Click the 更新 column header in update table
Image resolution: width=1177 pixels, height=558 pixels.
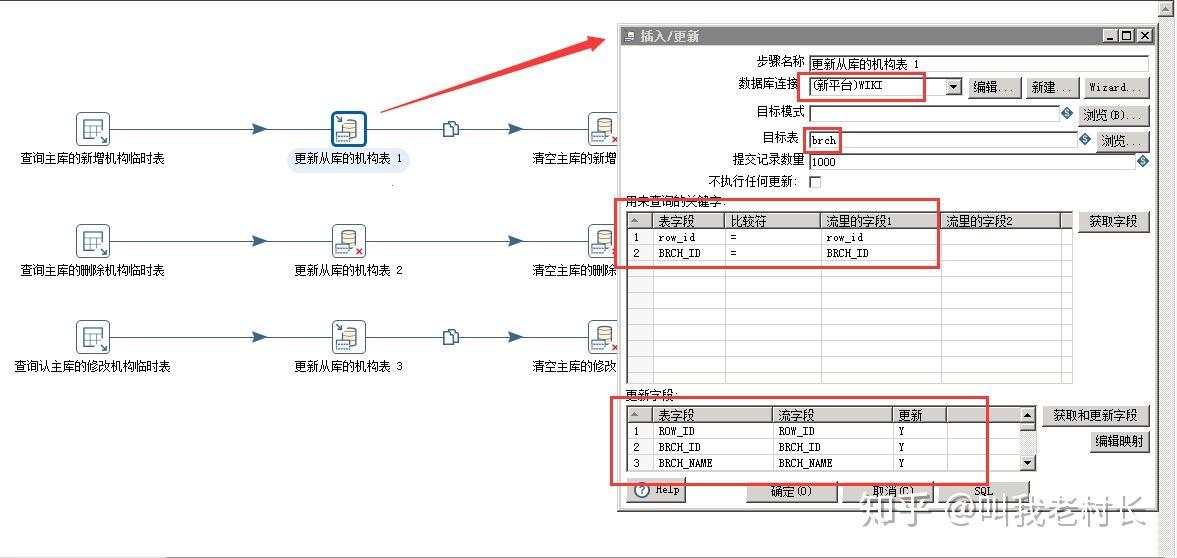pos(920,415)
